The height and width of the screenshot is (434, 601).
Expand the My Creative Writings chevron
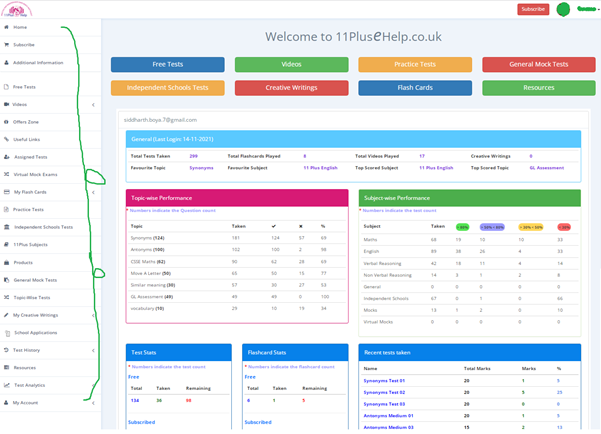click(x=93, y=316)
